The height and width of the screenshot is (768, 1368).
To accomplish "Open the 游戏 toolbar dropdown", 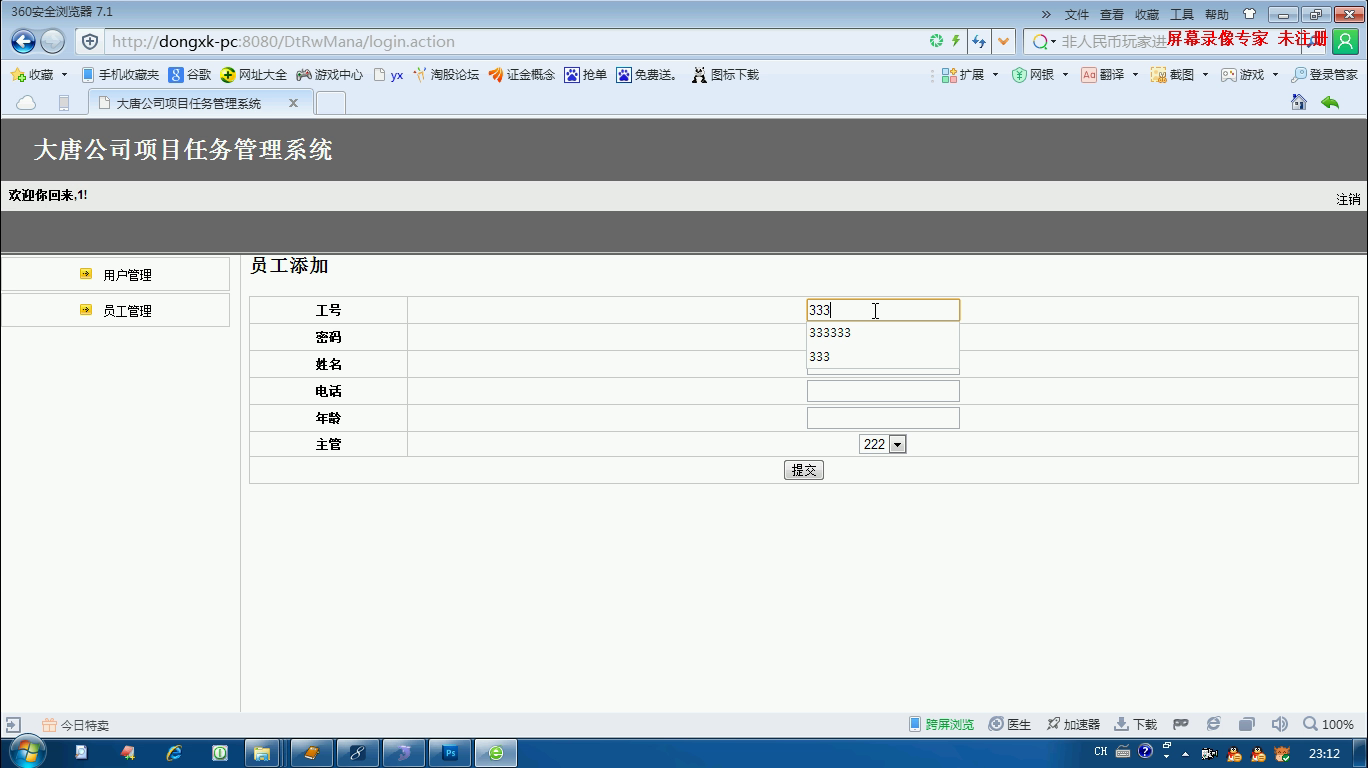I will (x=1250, y=75).
